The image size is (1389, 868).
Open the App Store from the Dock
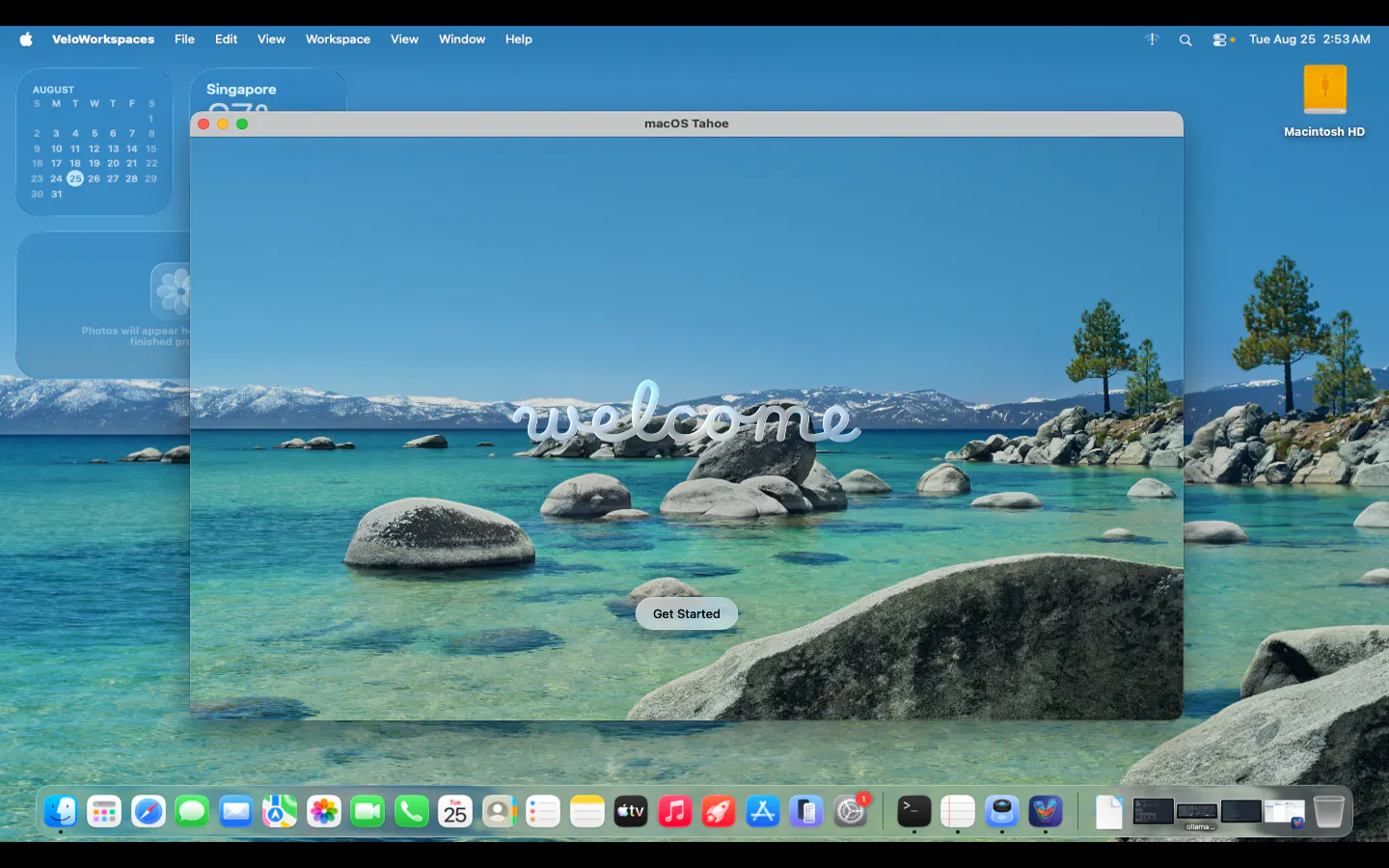pos(763,811)
